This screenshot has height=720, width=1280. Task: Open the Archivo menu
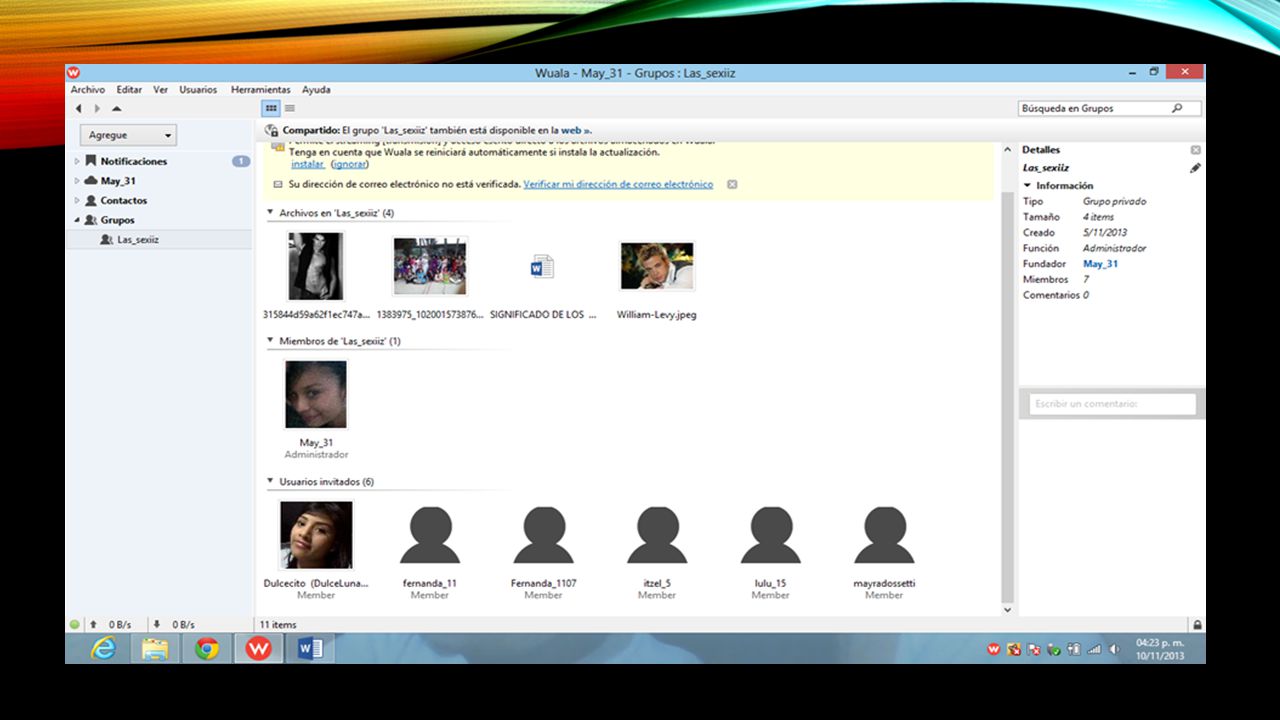(x=88, y=89)
